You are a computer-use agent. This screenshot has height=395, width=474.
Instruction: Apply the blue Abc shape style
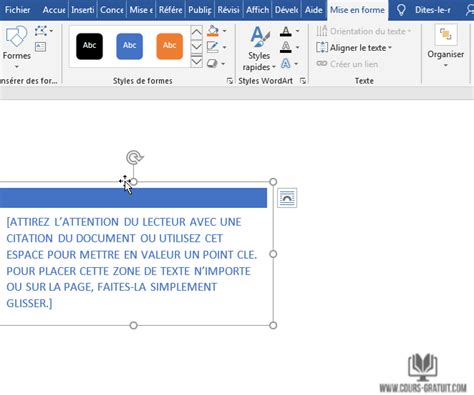coord(129,46)
